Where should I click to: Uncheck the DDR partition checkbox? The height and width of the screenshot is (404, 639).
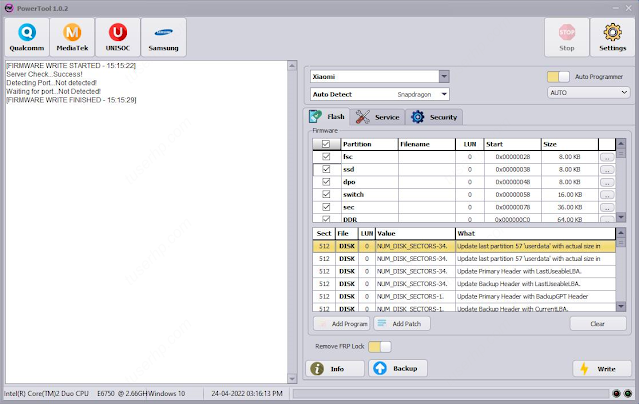[326, 219]
